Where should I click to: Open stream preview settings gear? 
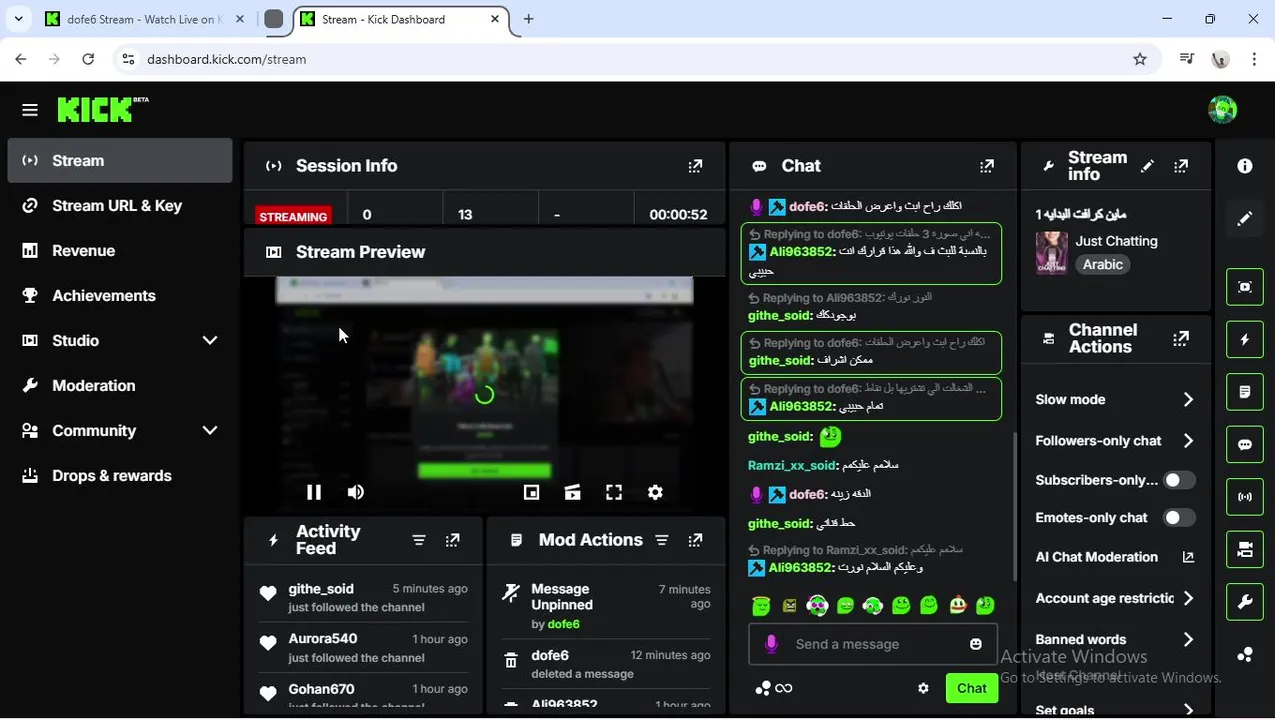tap(655, 492)
